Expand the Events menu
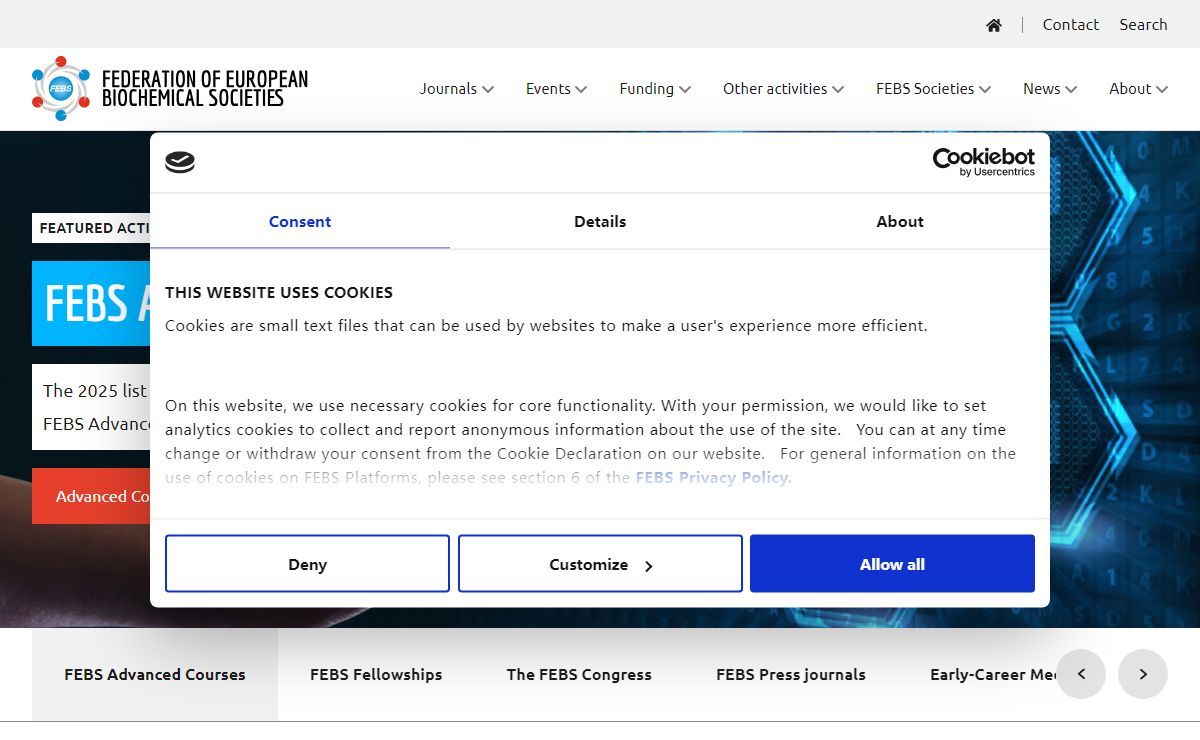Viewport: 1200px width, 740px height. 557,89
